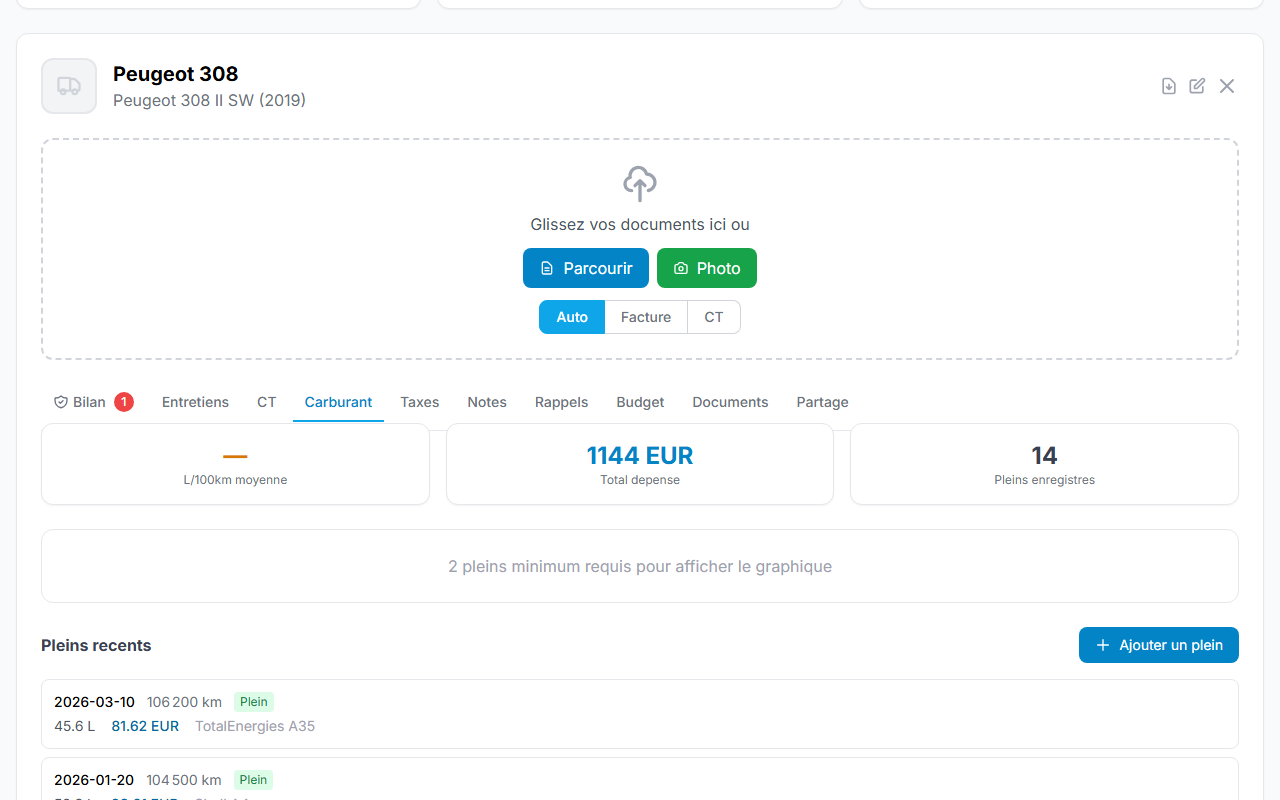Click the L/100km moyenne stat card
Viewport: 1280px width, 800px height.
point(235,464)
